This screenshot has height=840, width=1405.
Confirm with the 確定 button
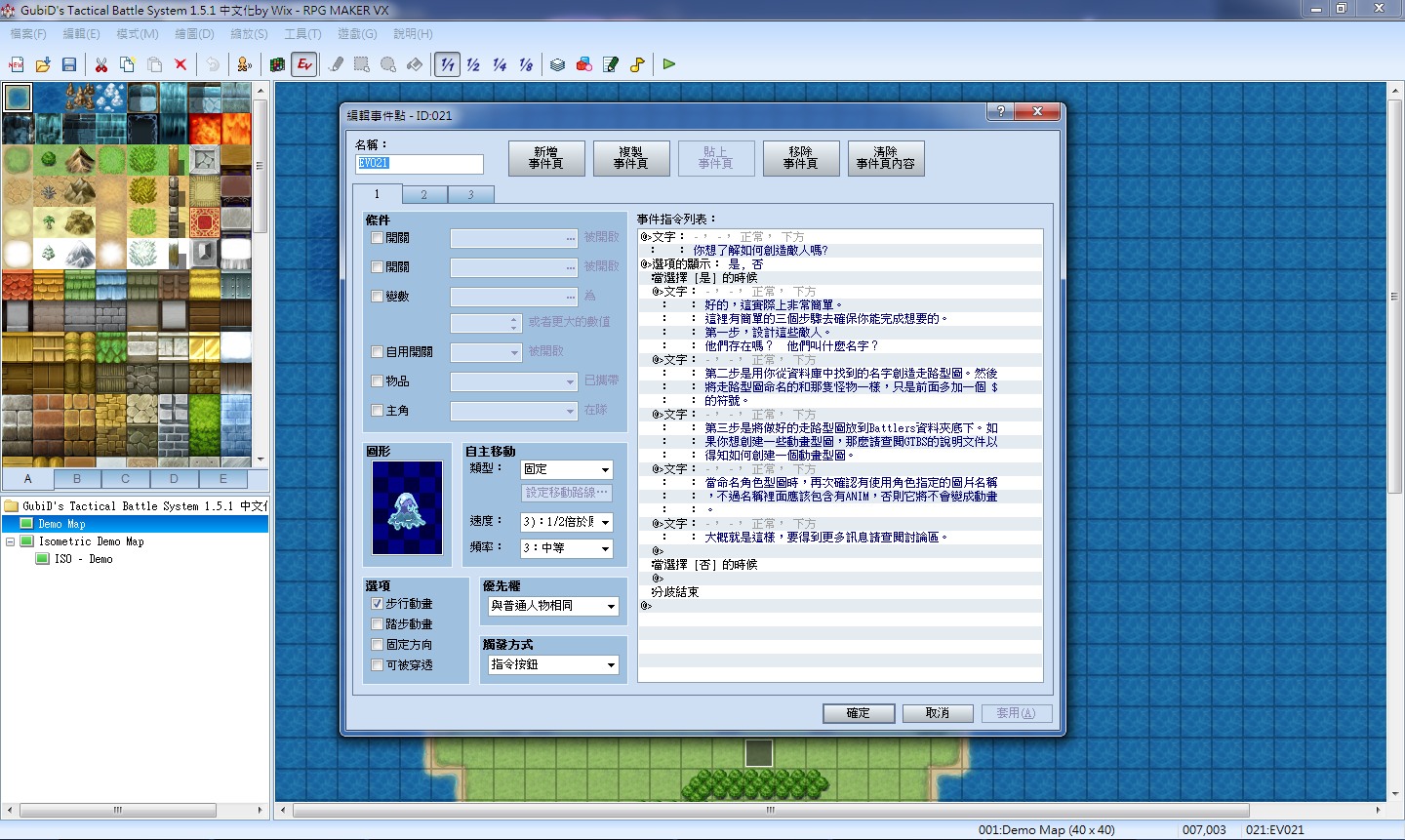point(859,713)
